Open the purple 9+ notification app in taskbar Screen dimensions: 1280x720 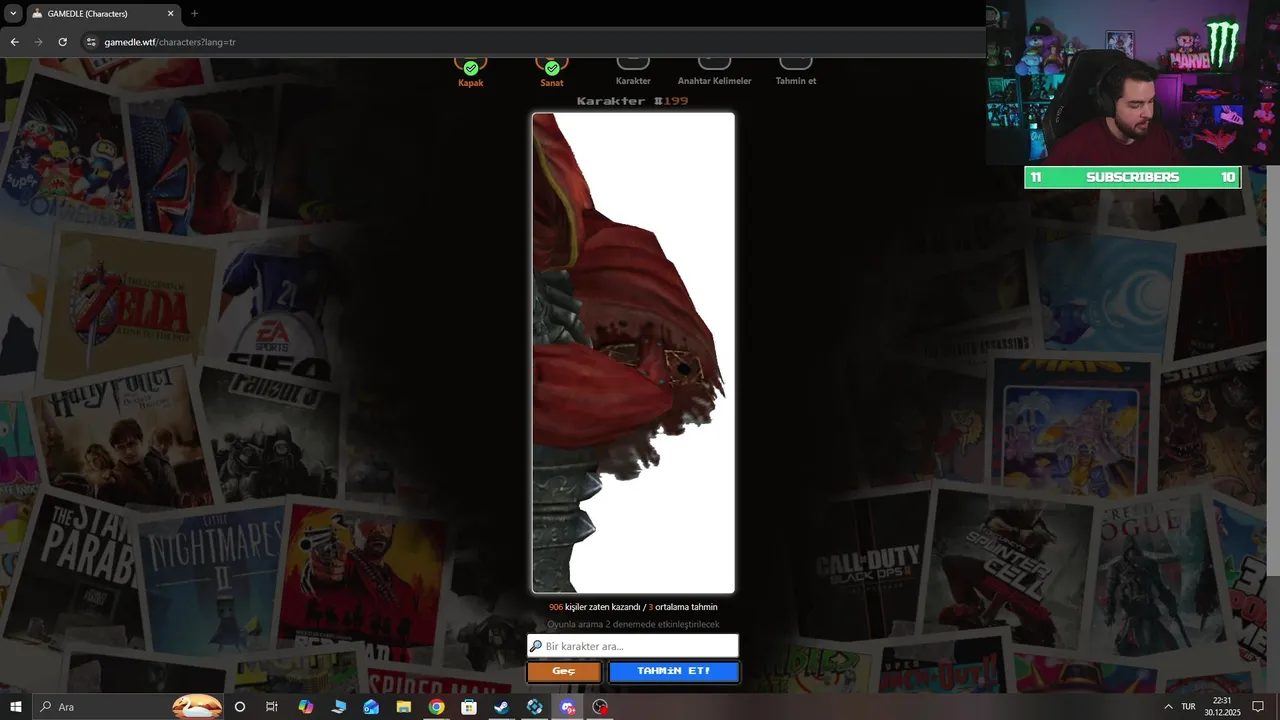568,707
